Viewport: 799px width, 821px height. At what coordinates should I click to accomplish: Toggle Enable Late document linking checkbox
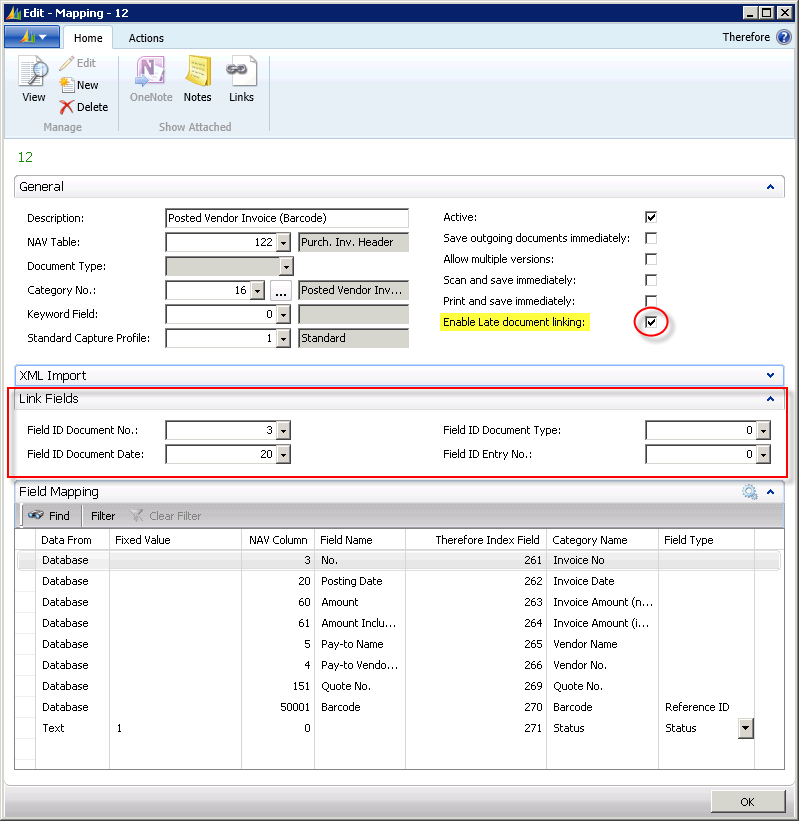(651, 322)
